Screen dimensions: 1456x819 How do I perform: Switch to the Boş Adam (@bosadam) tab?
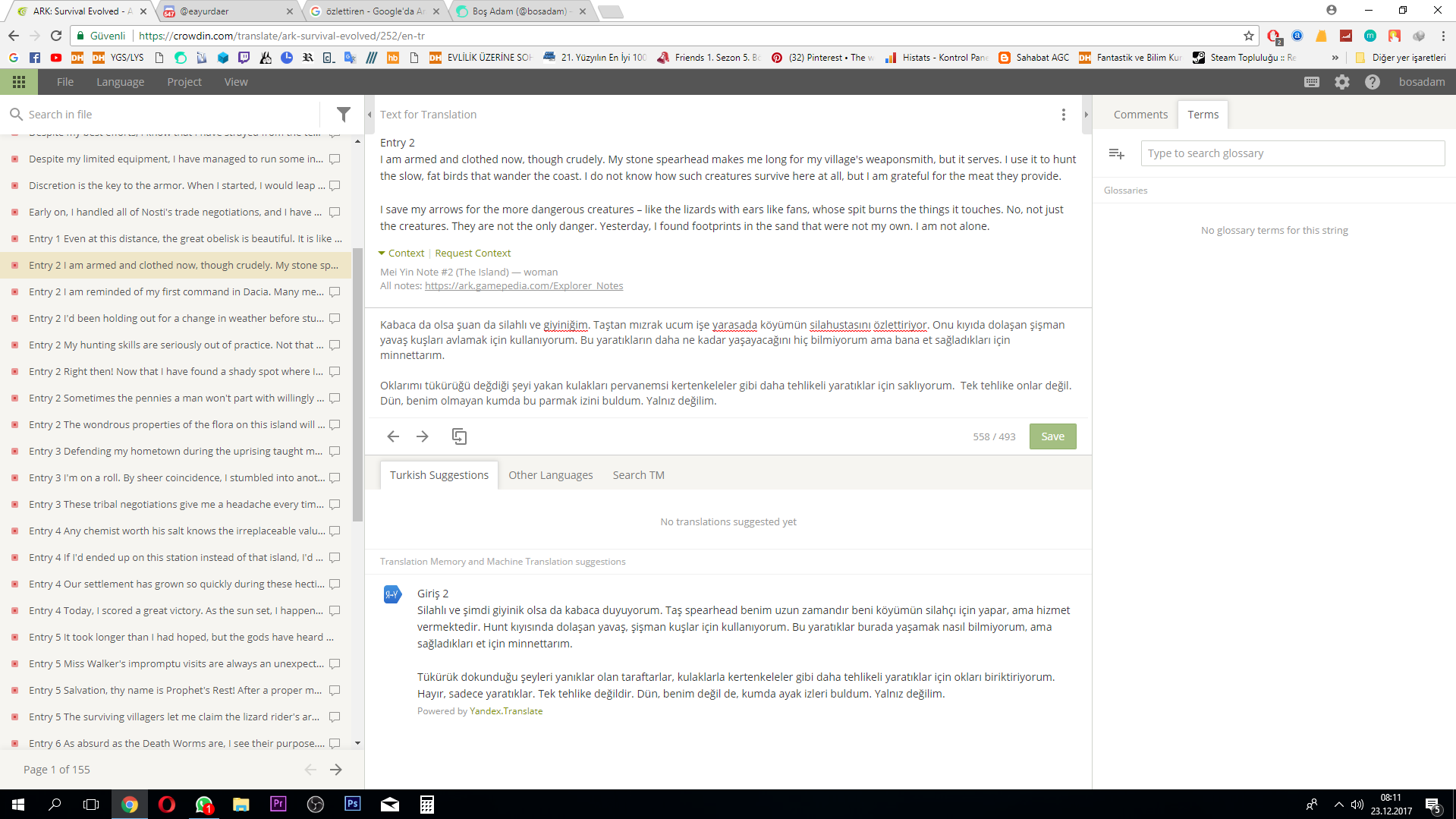click(522, 11)
